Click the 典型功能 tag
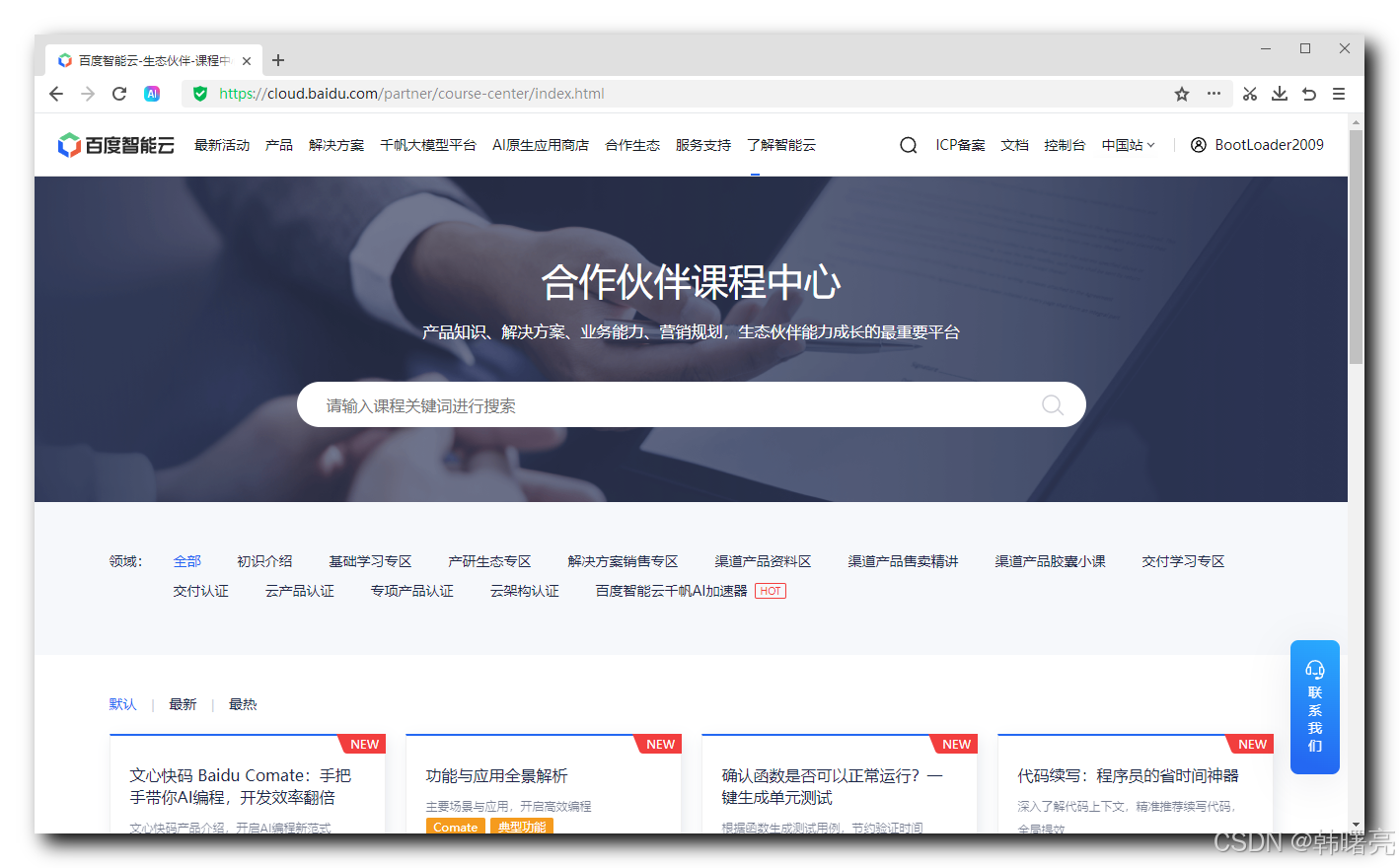Screen dimensions: 1399x868 tap(522, 827)
